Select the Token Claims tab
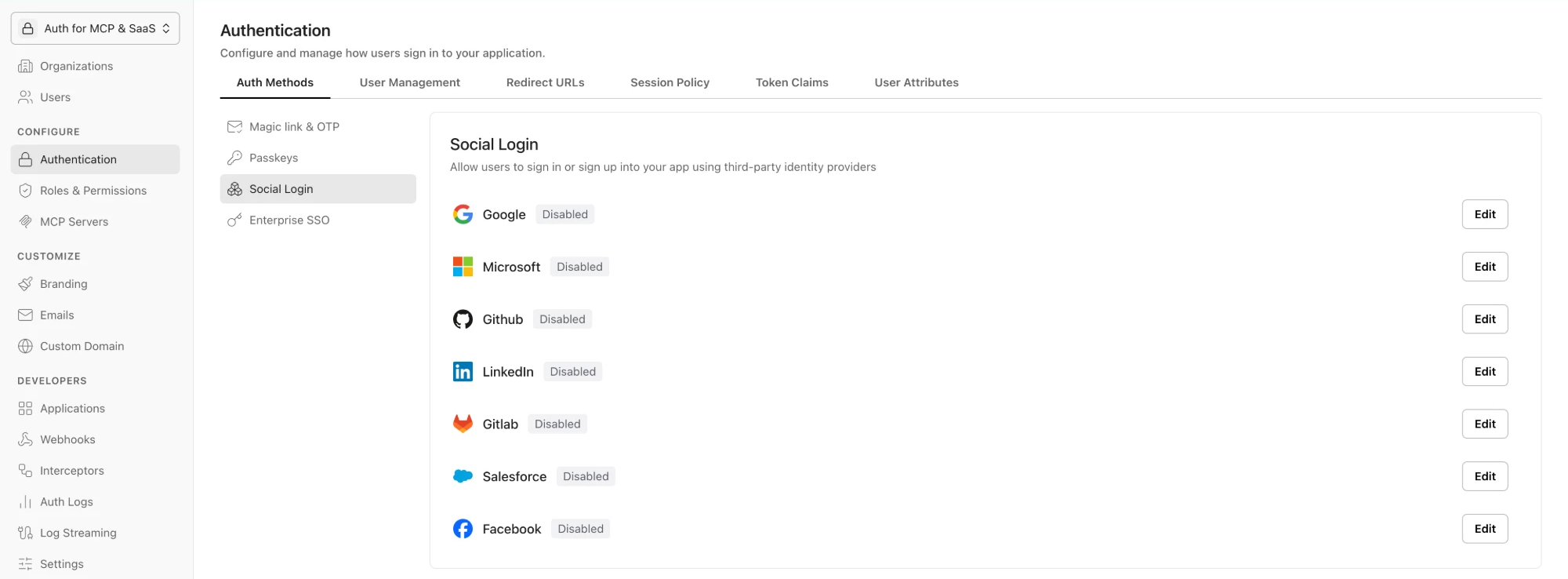The height and width of the screenshot is (579, 1568). [x=792, y=82]
